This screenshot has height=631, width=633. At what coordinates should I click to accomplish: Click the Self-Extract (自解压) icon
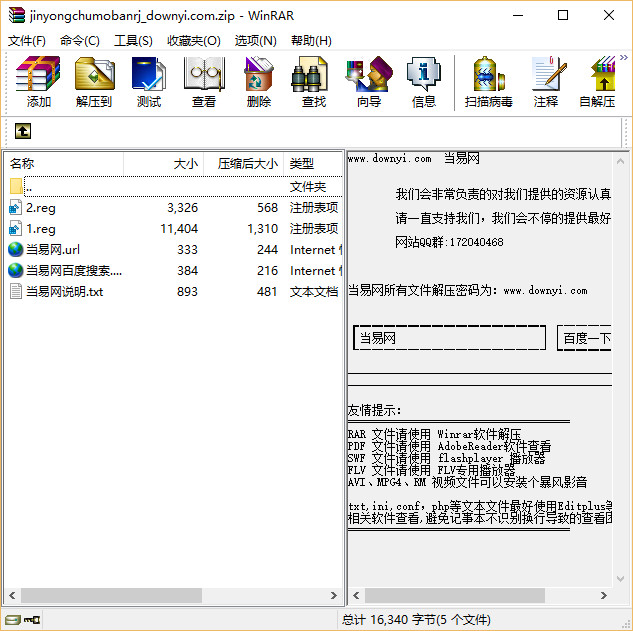[603, 73]
